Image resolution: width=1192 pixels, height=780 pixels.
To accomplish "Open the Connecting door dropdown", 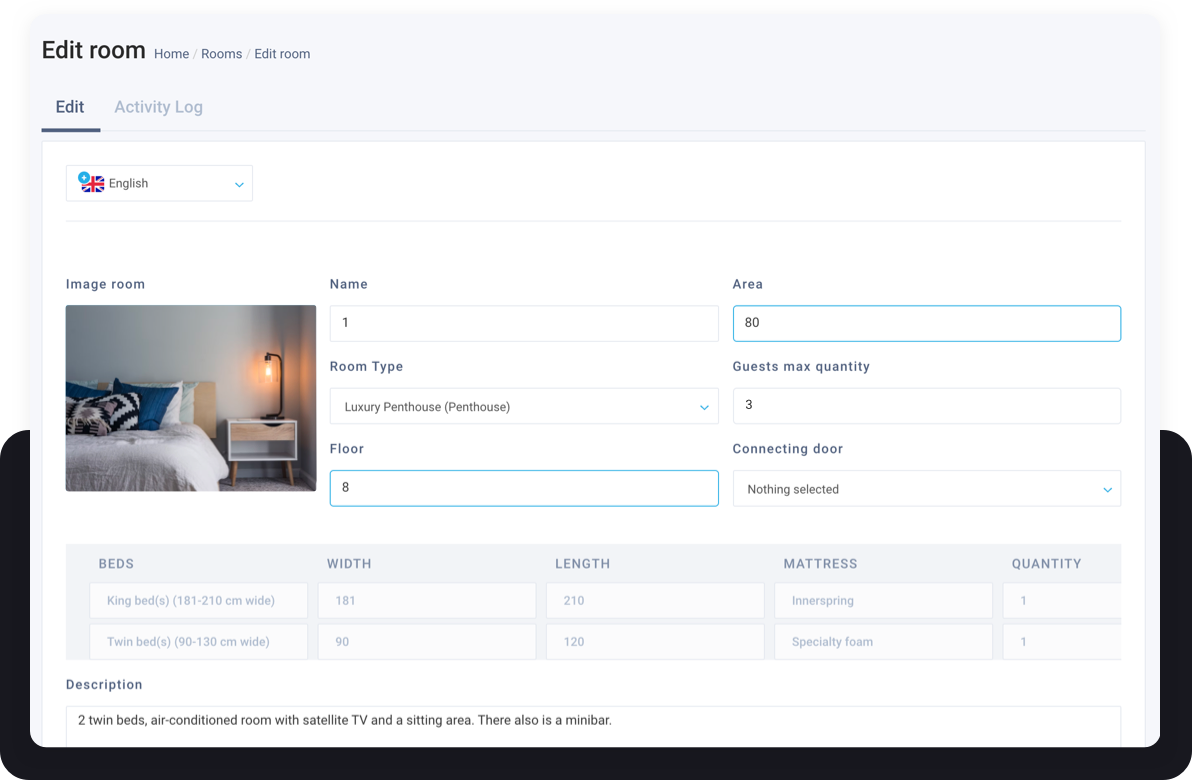I will coord(926,489).
